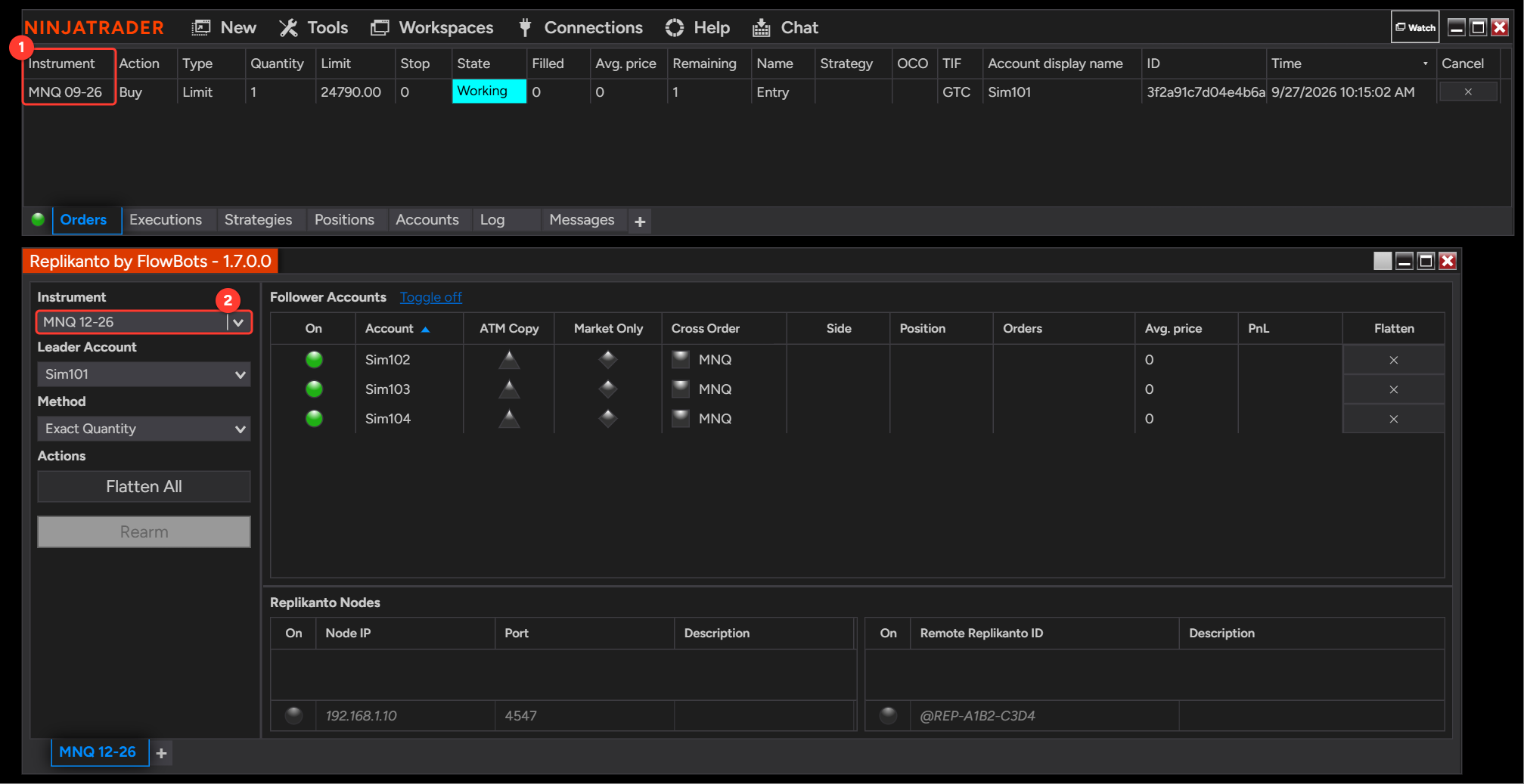Click the Watch button
The height and width of the screenshot is (784, 1524).
point(1415,27)
